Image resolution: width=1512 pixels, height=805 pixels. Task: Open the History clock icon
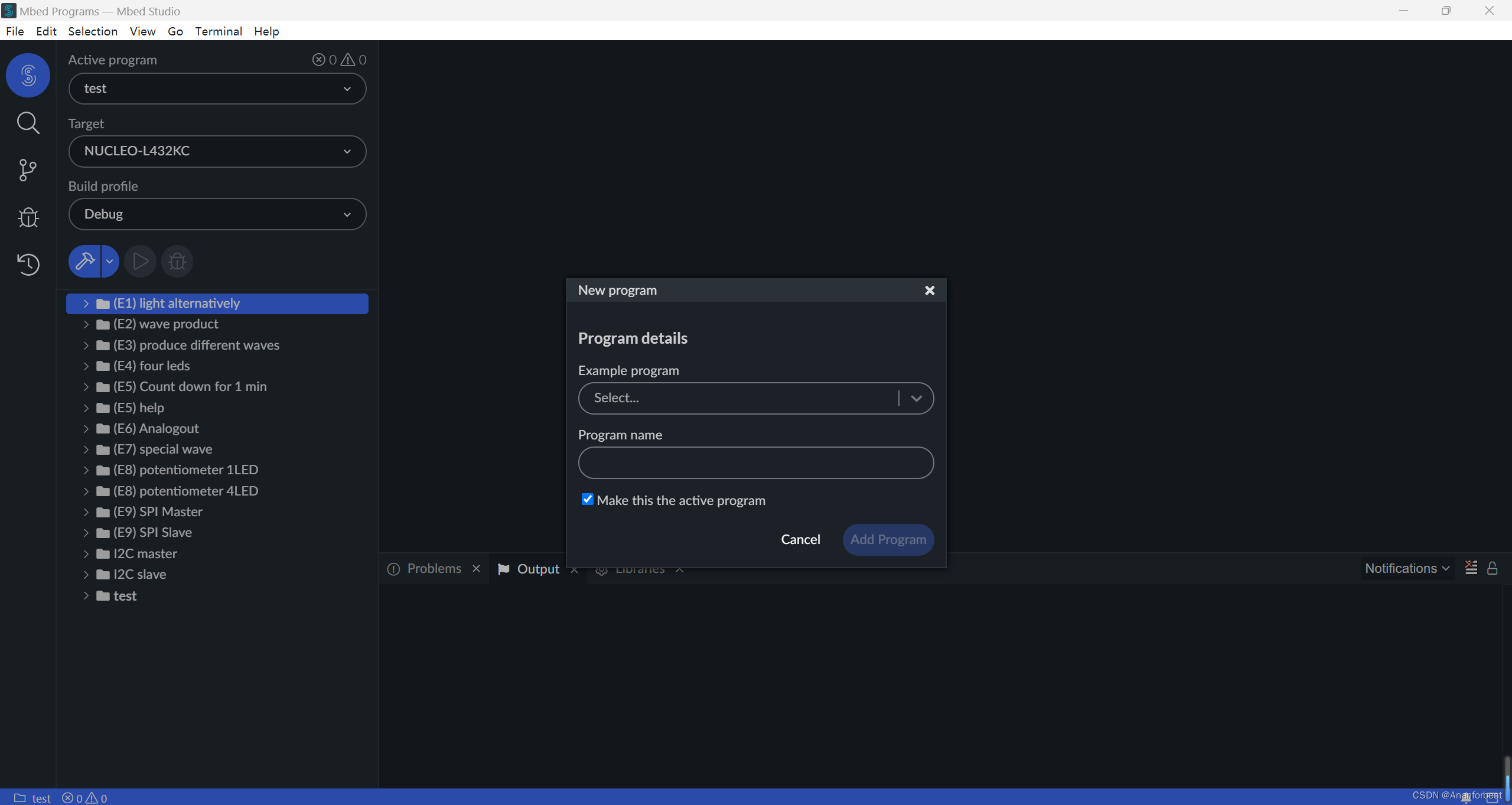point(28,264)
